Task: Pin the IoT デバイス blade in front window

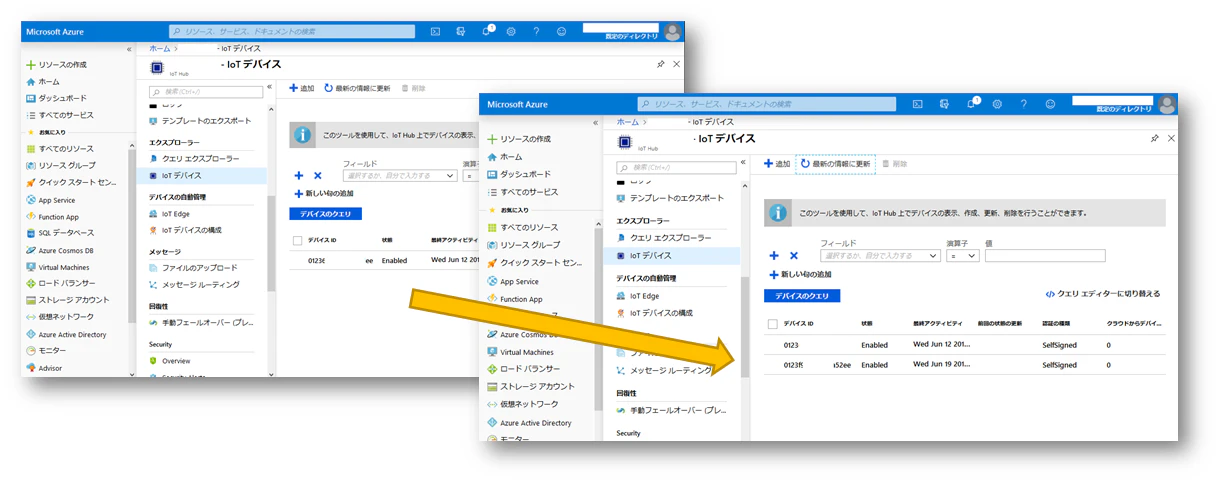Action: (x=1155, y=138)
